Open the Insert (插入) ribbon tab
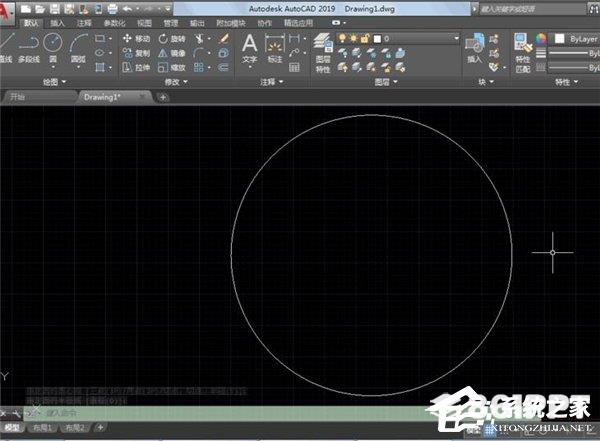600x441 pixels. (57, 23)
